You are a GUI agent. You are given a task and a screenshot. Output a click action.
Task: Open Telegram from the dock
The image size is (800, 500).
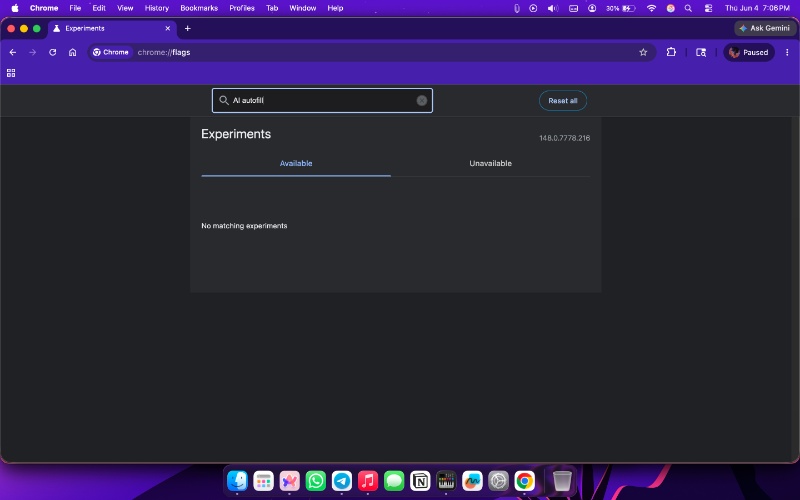[342, 480]
